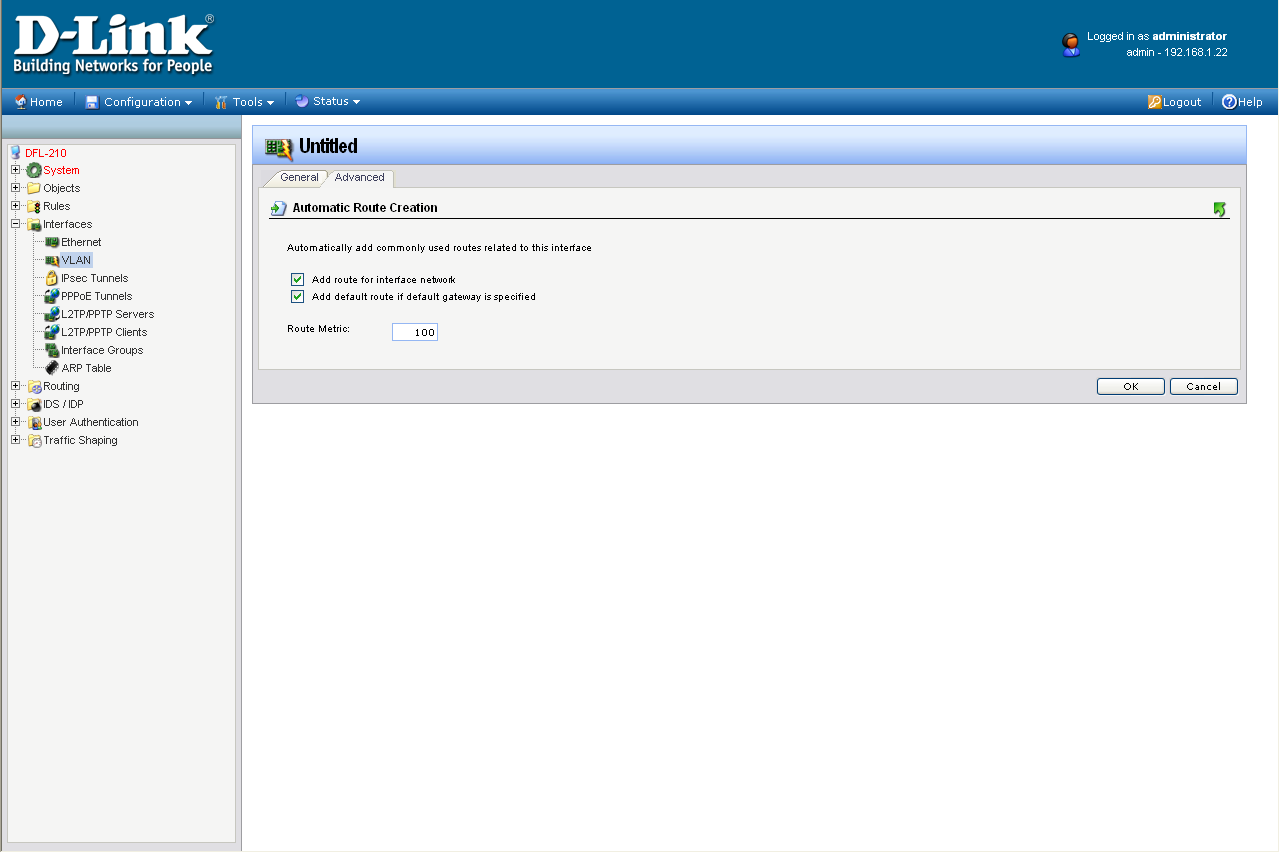Click the Logout link

[x=1175, y=102]
